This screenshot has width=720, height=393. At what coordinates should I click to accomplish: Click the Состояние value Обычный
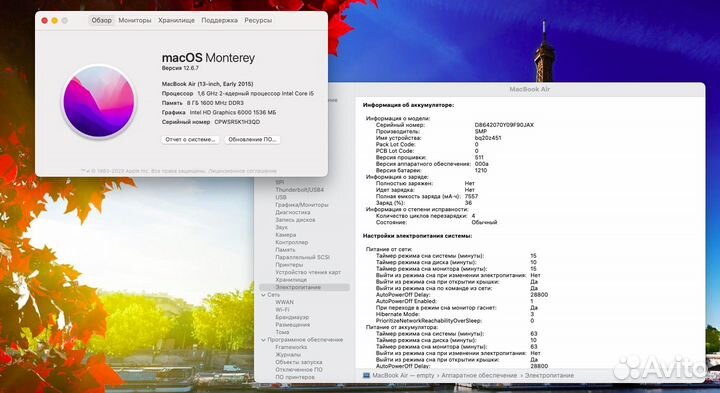pos(484,222)
